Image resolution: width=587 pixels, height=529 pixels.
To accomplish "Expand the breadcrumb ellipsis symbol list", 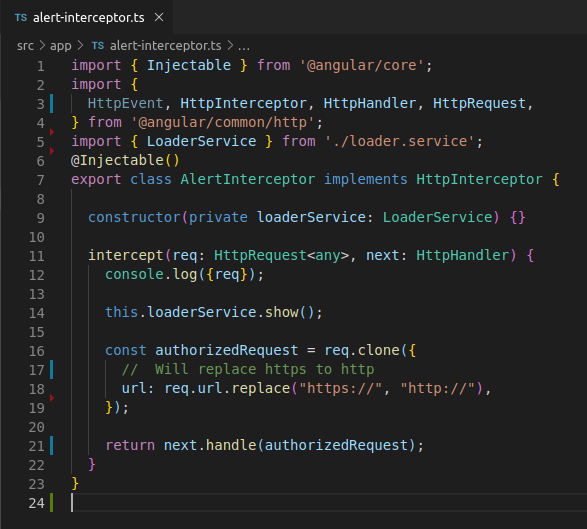I will point(244,46).
